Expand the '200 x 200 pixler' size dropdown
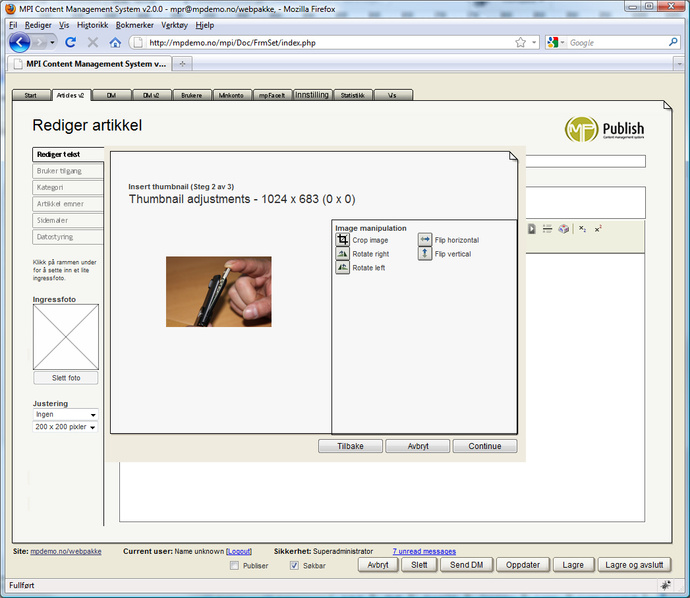This screenshot has width=690, height=598. (x=65, y=427)
